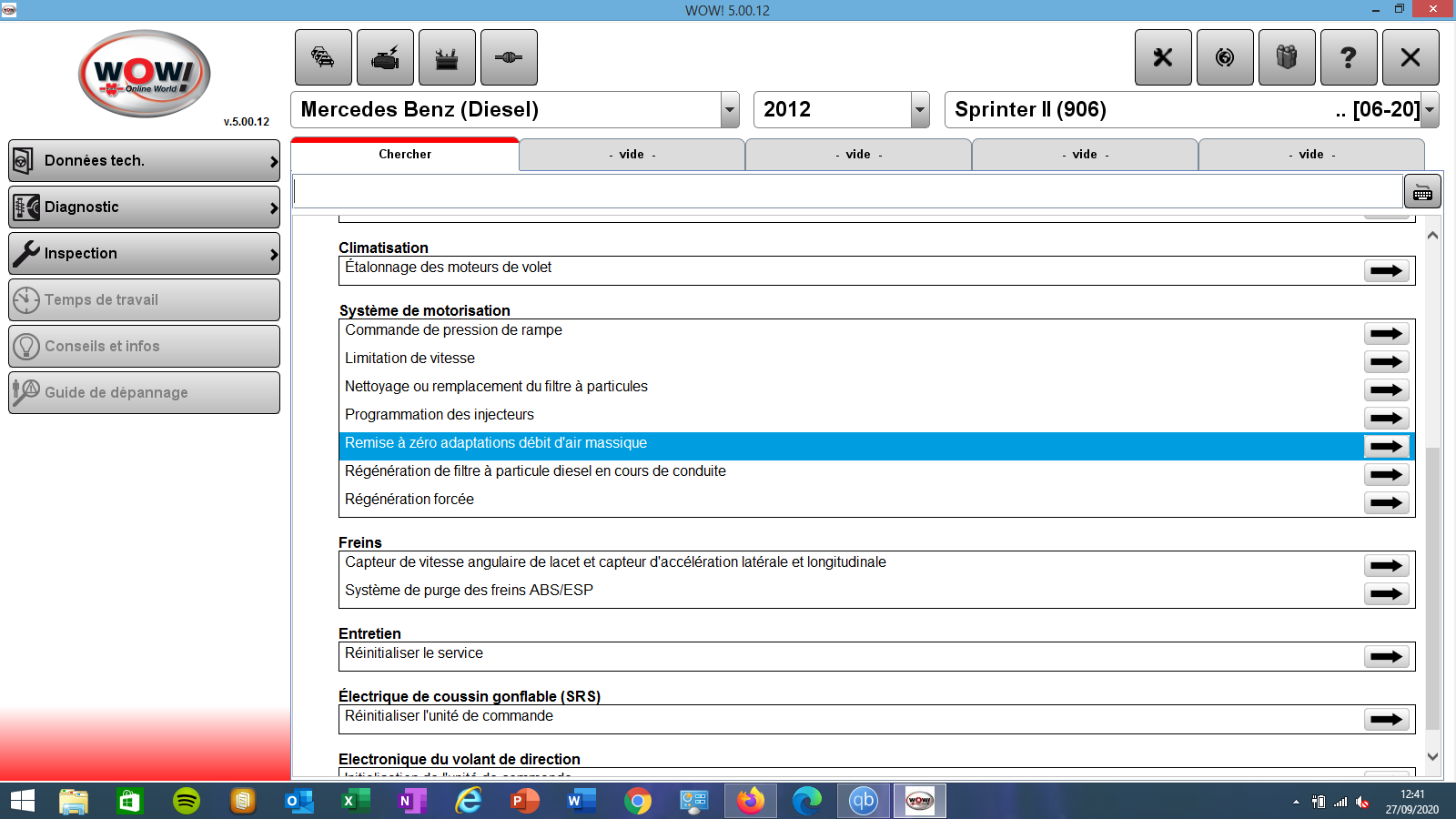Select the first 'vide' tab
Screen dimensions: 1456x819
(632, 155)
